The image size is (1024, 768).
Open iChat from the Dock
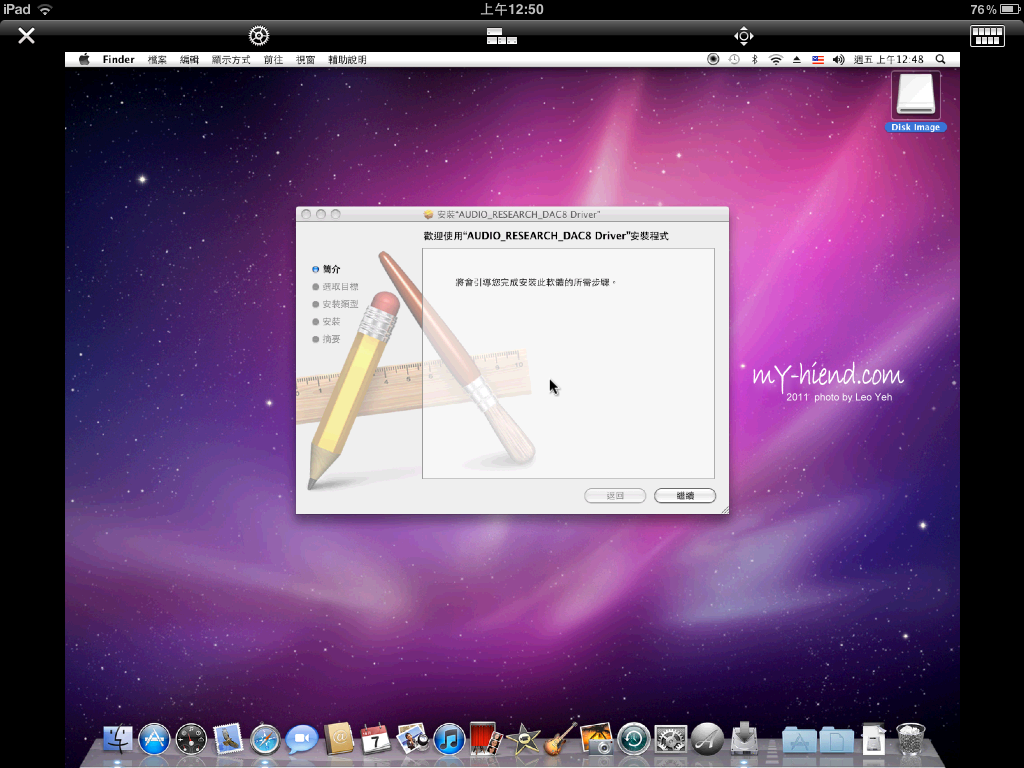tap(302, 740)
